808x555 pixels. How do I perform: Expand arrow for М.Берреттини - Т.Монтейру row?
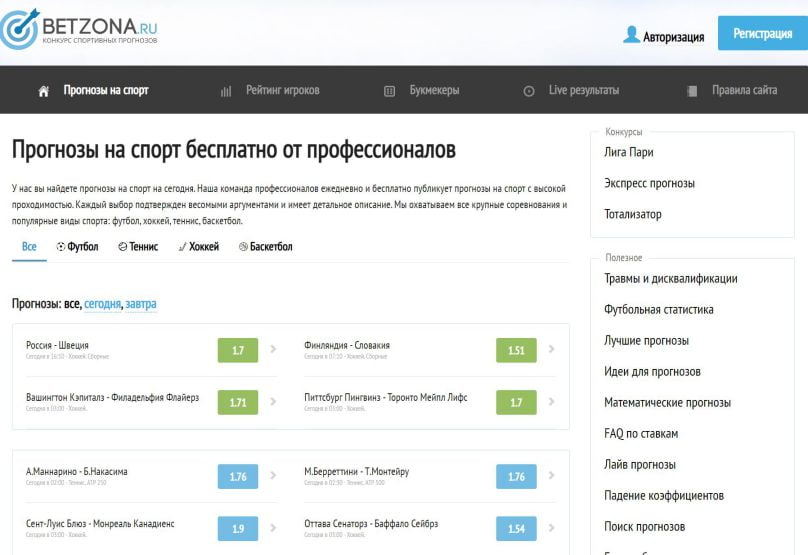pos(551,476)
